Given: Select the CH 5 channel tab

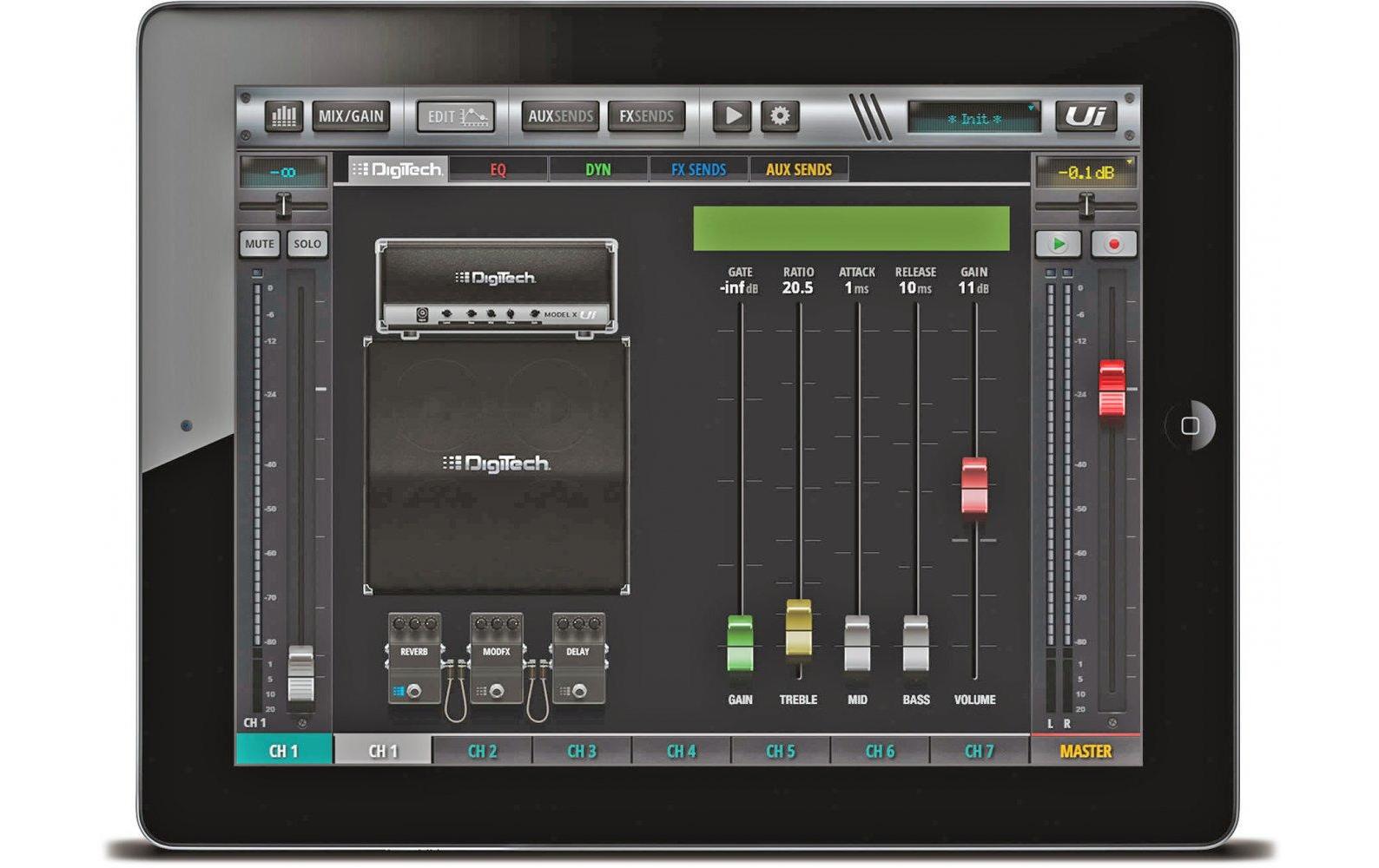Looking at the screenshot, I should [x=781, y=751].
